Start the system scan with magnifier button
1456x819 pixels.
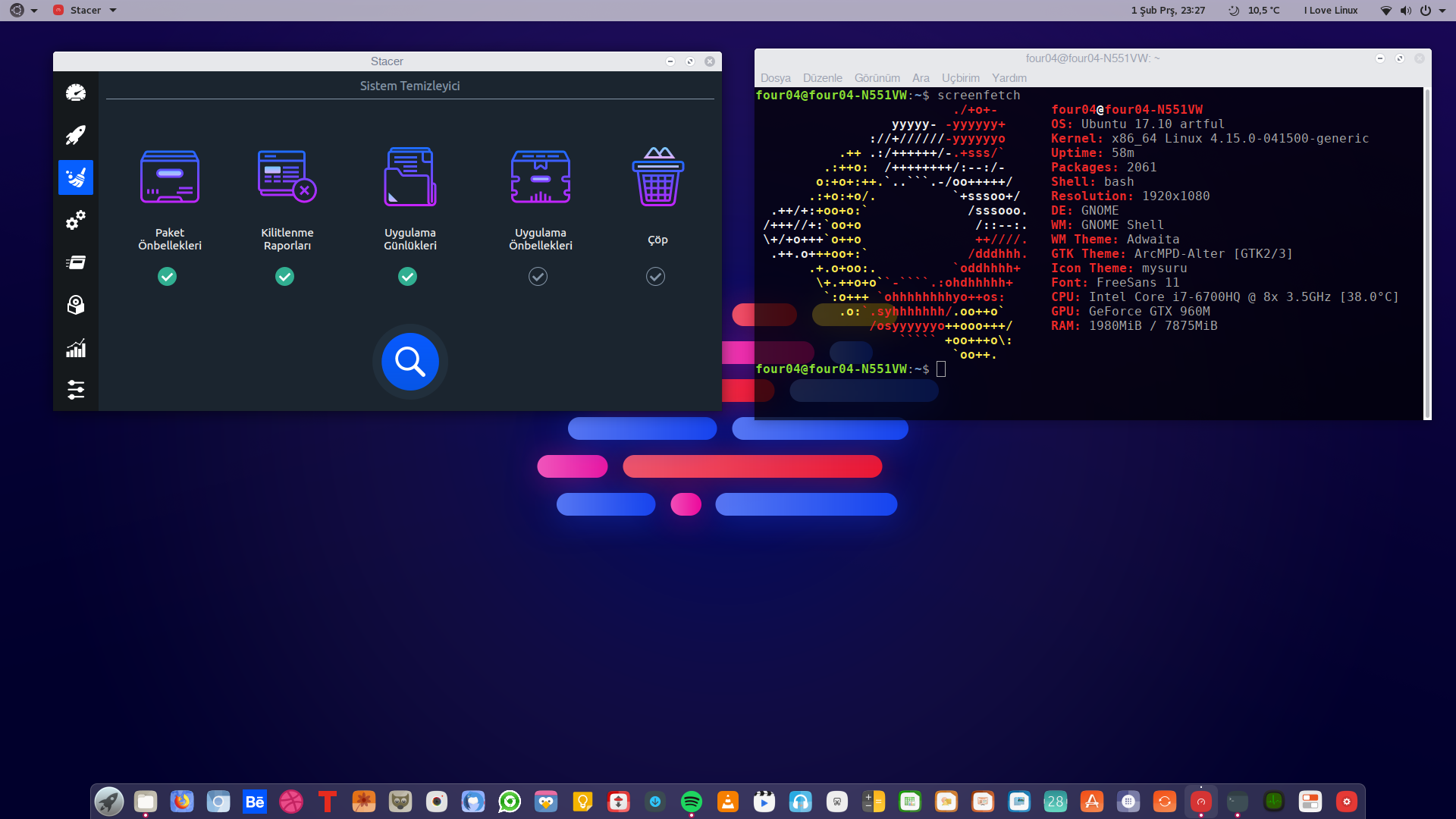click(x=410, y=362)
